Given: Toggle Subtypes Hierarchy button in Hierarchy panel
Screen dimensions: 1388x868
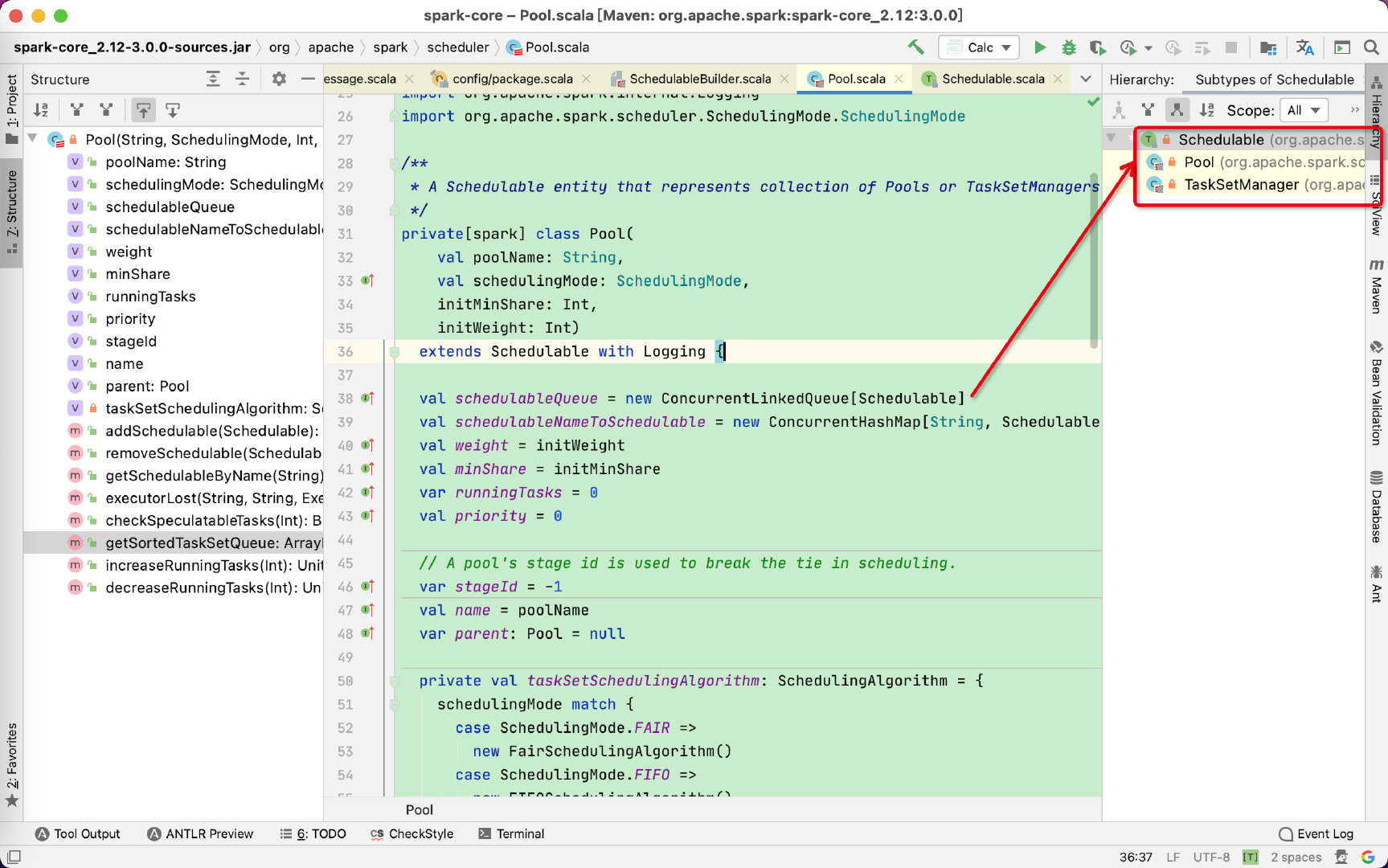Looking at the screenshot, I should coord(1177,109).
